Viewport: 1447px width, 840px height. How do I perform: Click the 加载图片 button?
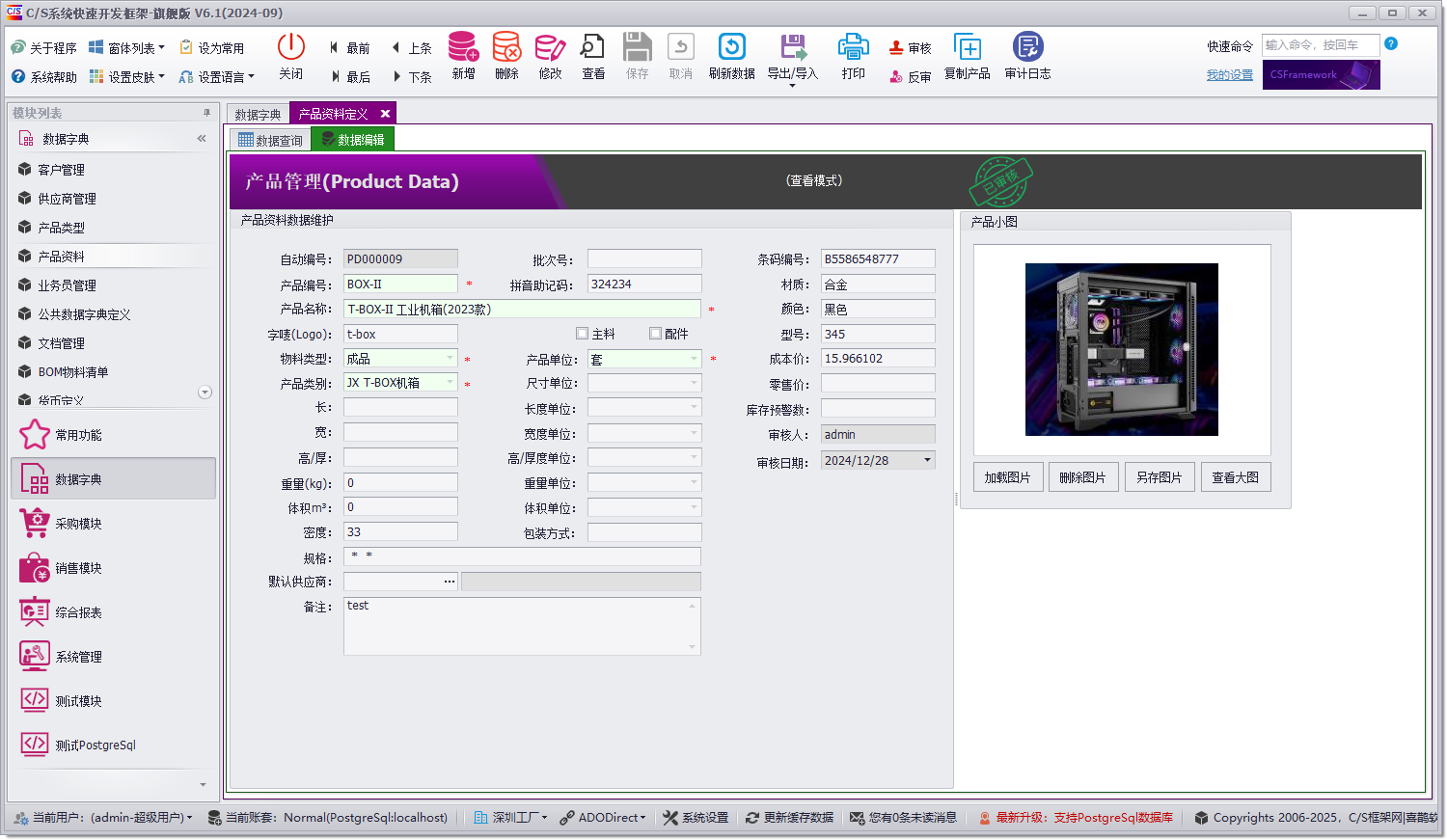point(1007,476)
